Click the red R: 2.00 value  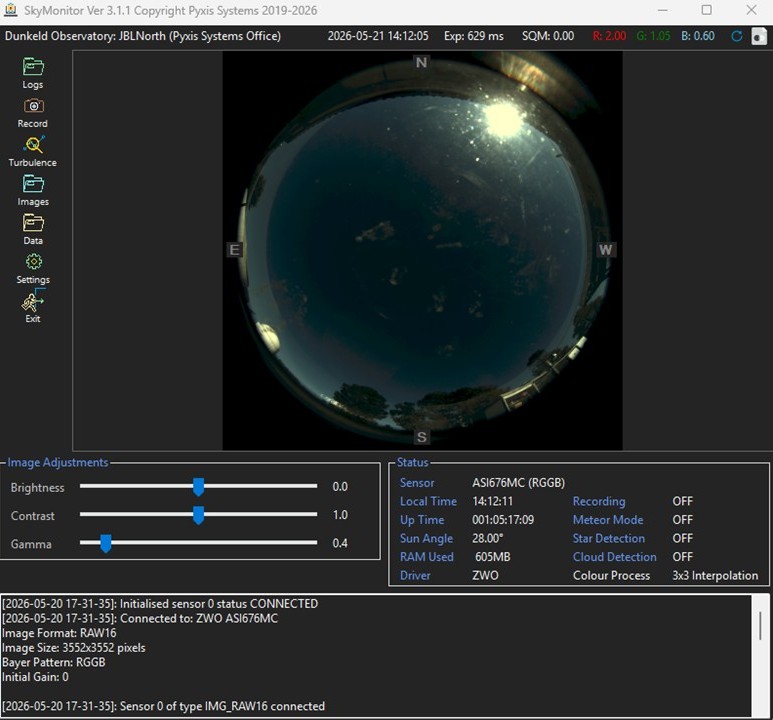click(609, 36)
